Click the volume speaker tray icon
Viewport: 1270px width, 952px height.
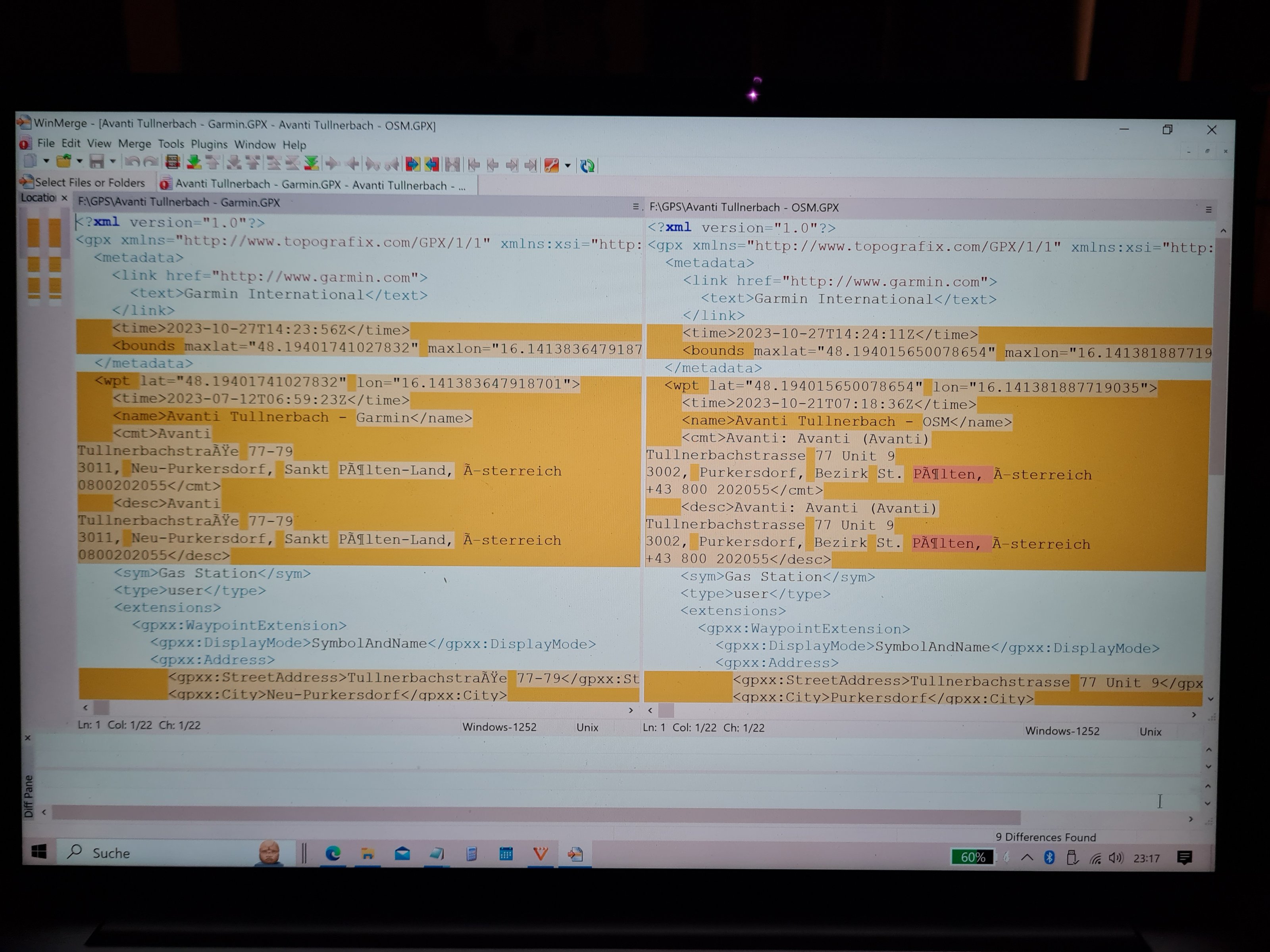click(x=1116, y=858)
